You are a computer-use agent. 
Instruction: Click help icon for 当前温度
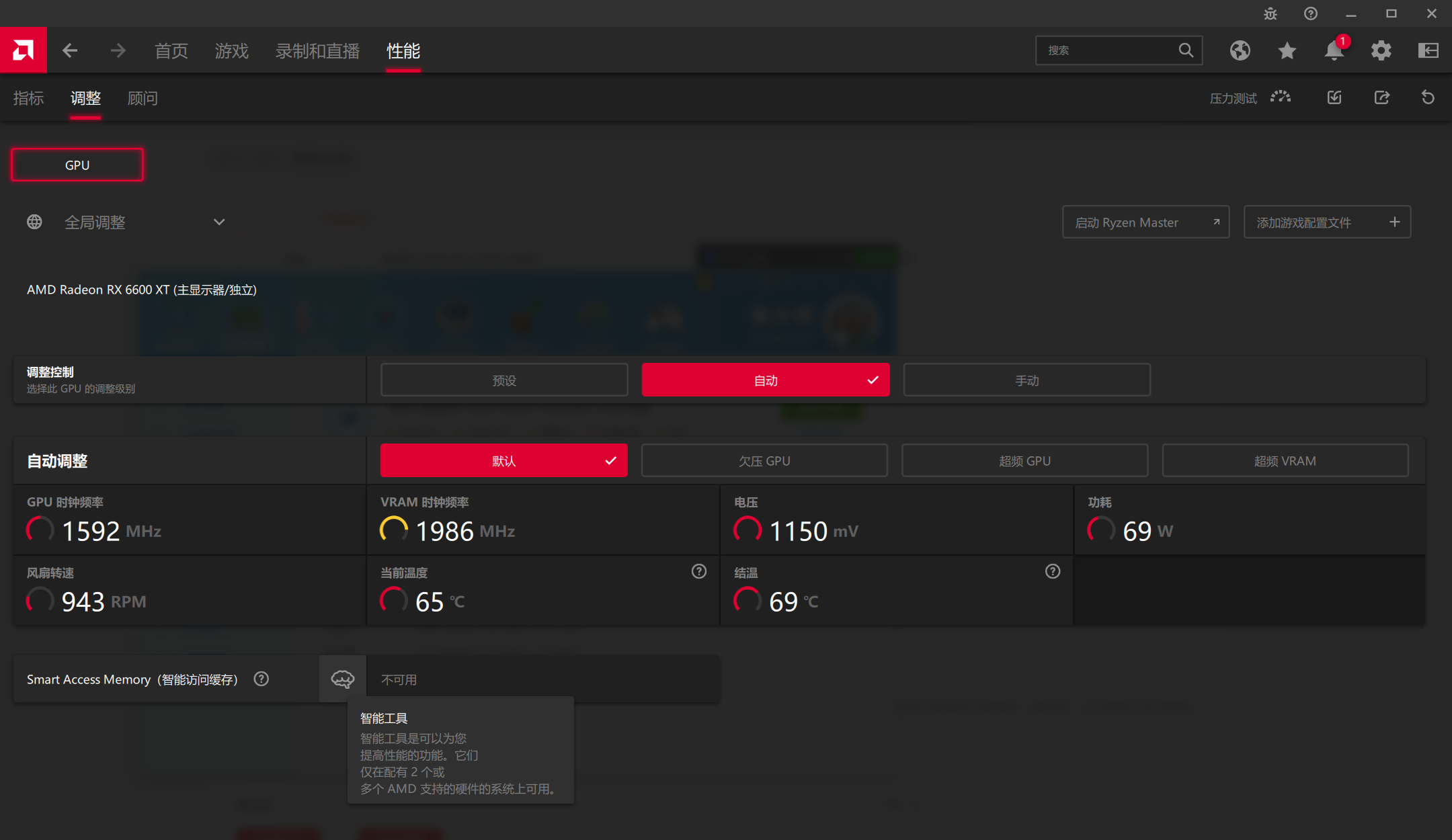(699, 571)
